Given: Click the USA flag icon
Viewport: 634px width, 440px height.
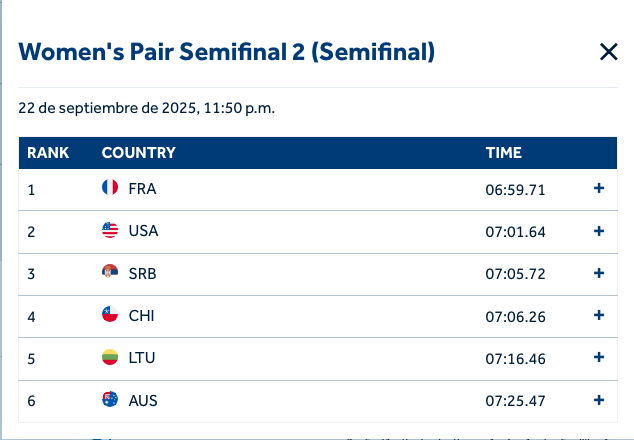Looking at the screenshot, I should [110, 231].
